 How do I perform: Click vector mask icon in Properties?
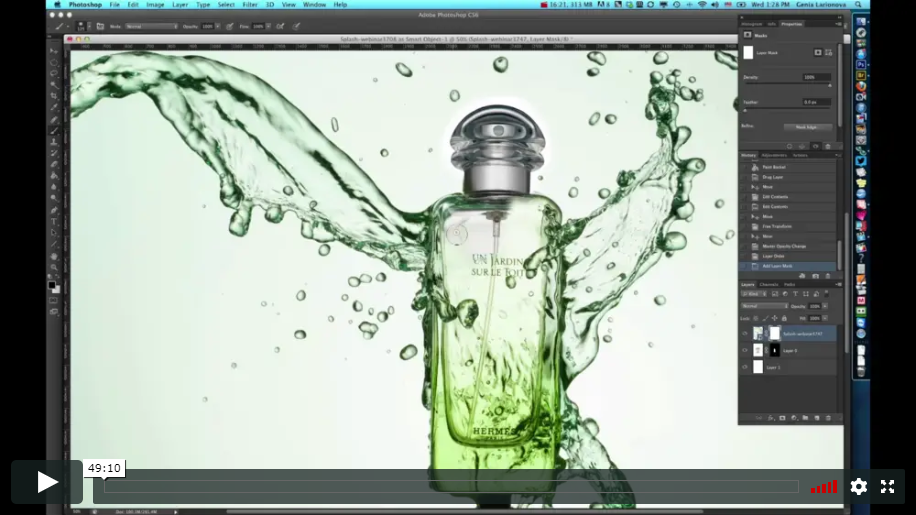point(828,53)
